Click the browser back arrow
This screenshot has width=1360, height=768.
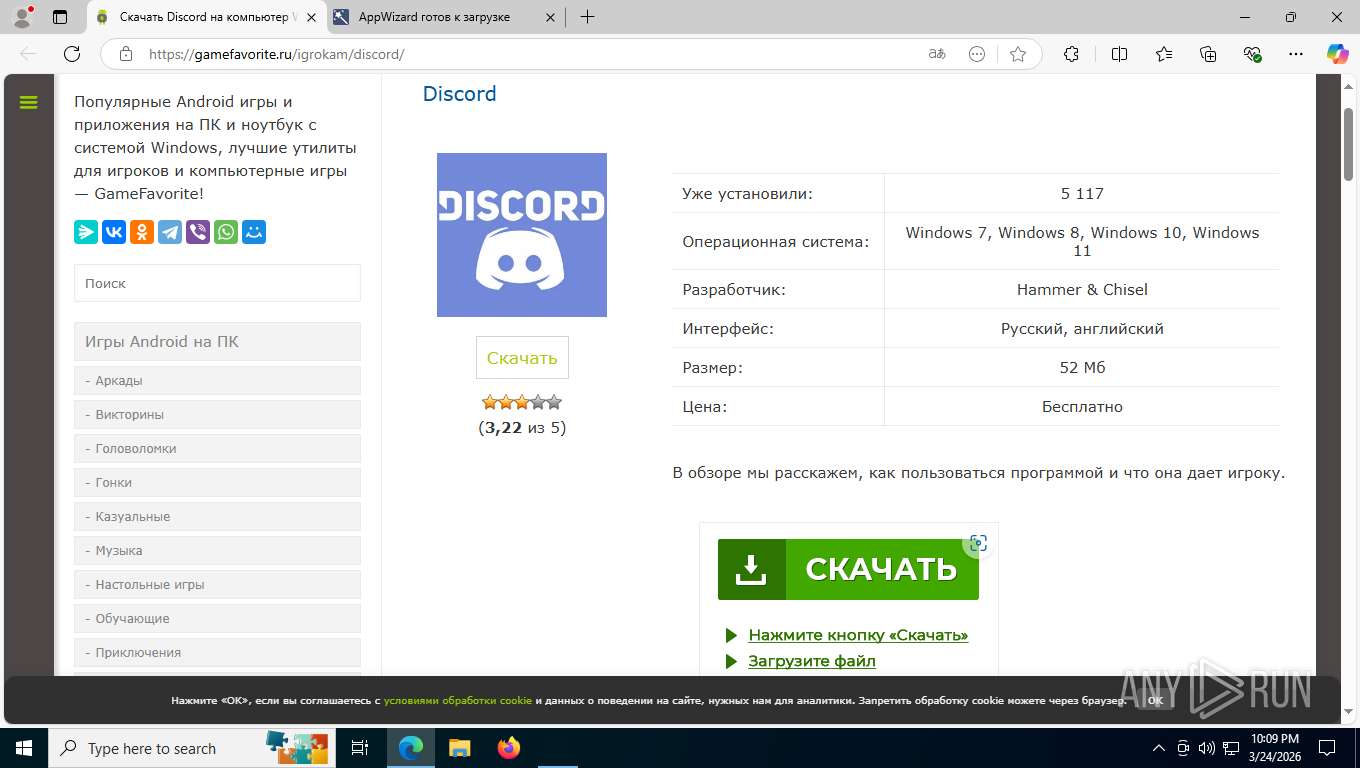tap(28, 54)
